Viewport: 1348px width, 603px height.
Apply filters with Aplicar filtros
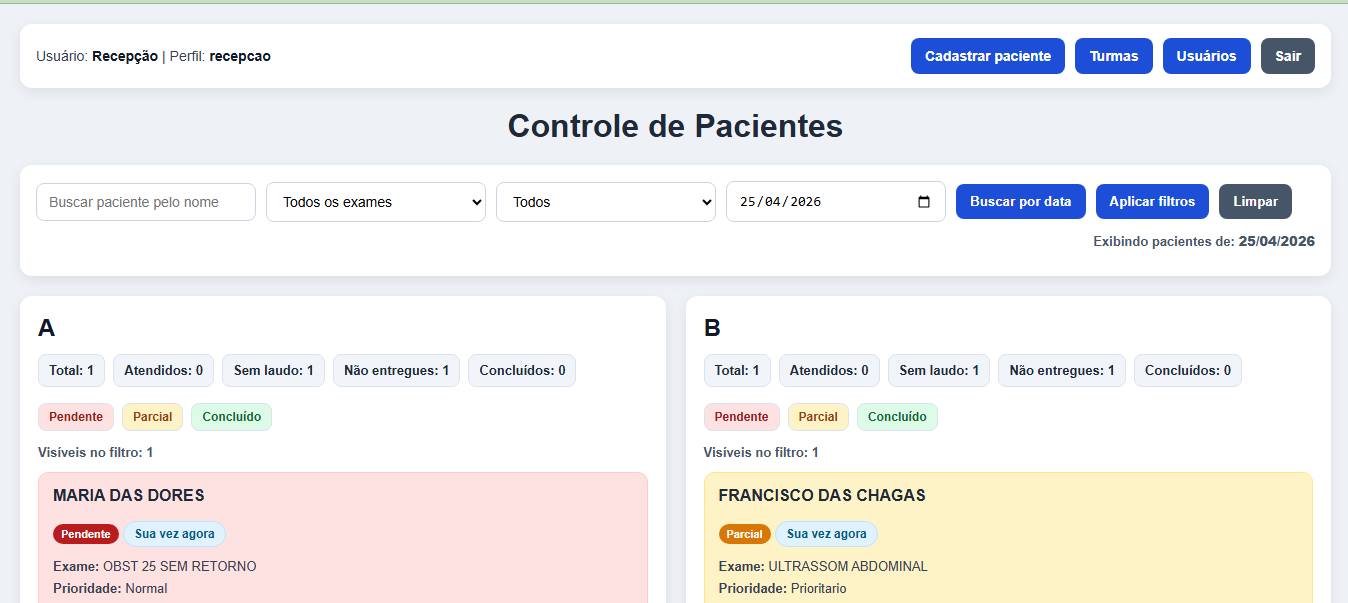click(x=1152, y=201)
